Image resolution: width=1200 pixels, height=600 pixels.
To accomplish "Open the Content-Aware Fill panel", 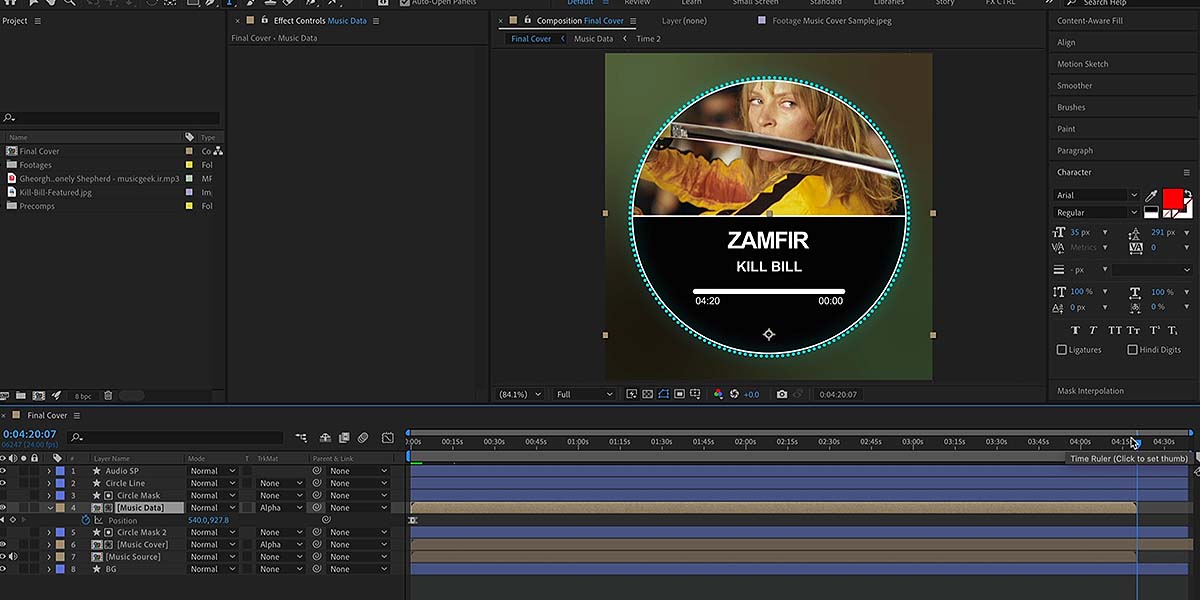I will tap(1090, 21).
